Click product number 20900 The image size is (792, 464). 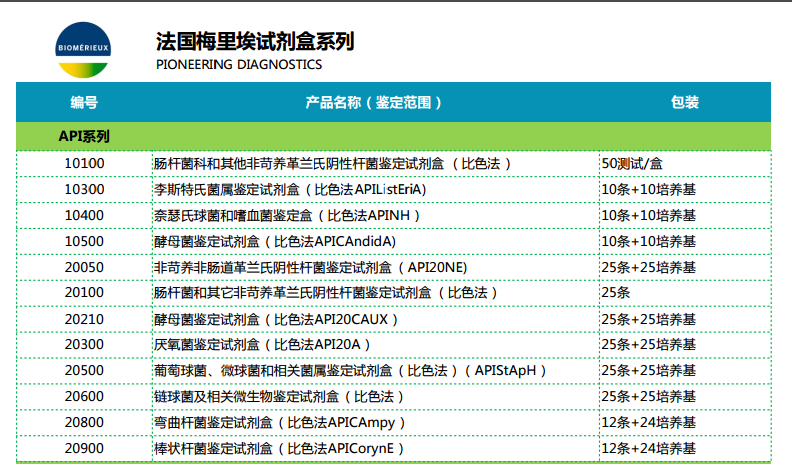[x=84, y=448]
